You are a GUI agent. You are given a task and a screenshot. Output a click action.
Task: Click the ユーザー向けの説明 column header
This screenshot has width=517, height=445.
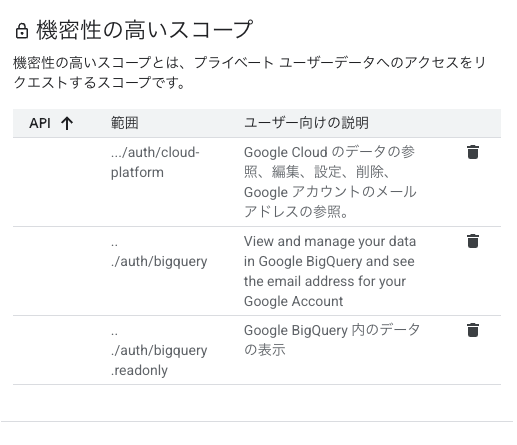pyautogui.click(x=306, y=123)
